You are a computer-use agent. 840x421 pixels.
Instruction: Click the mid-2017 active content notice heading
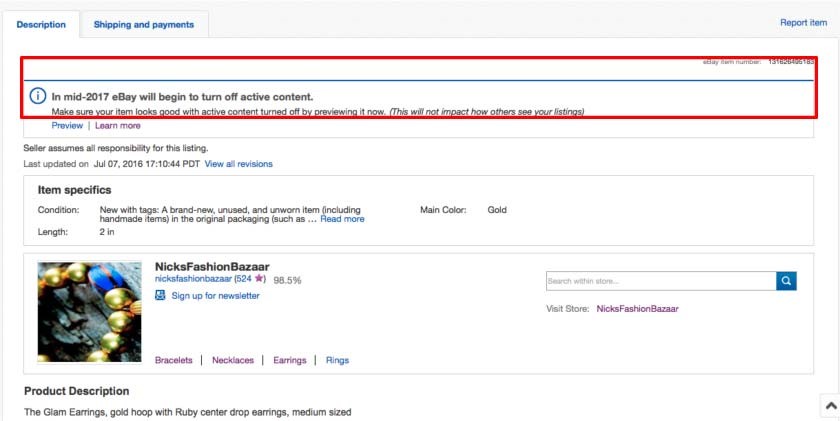pyautogui.click(x=182, y=97)
